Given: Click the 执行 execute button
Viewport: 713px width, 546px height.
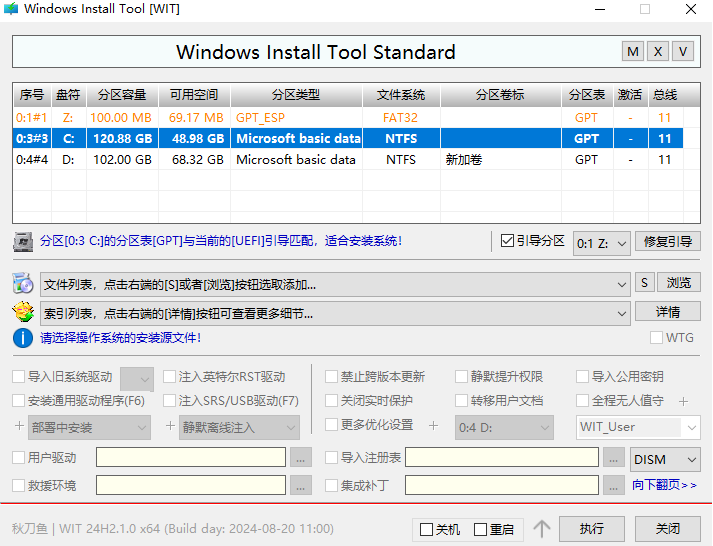Looking at the screenshot, I should [x=592, y=529].
